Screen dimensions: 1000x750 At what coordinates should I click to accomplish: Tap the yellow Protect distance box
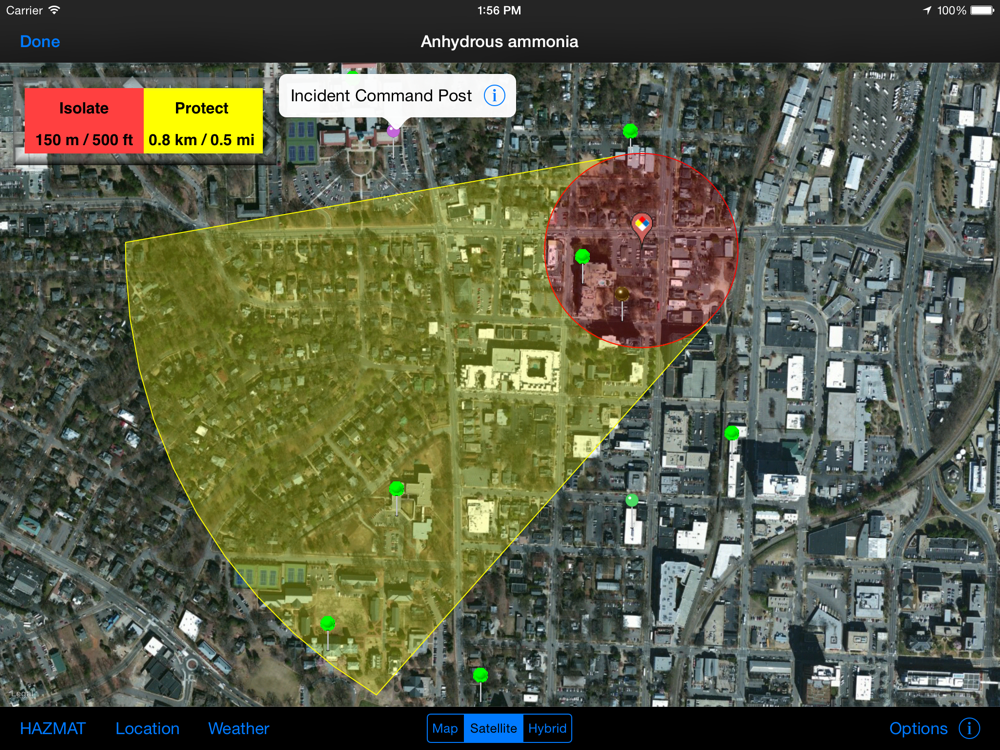pyautogui.click(x=203, y=121)
